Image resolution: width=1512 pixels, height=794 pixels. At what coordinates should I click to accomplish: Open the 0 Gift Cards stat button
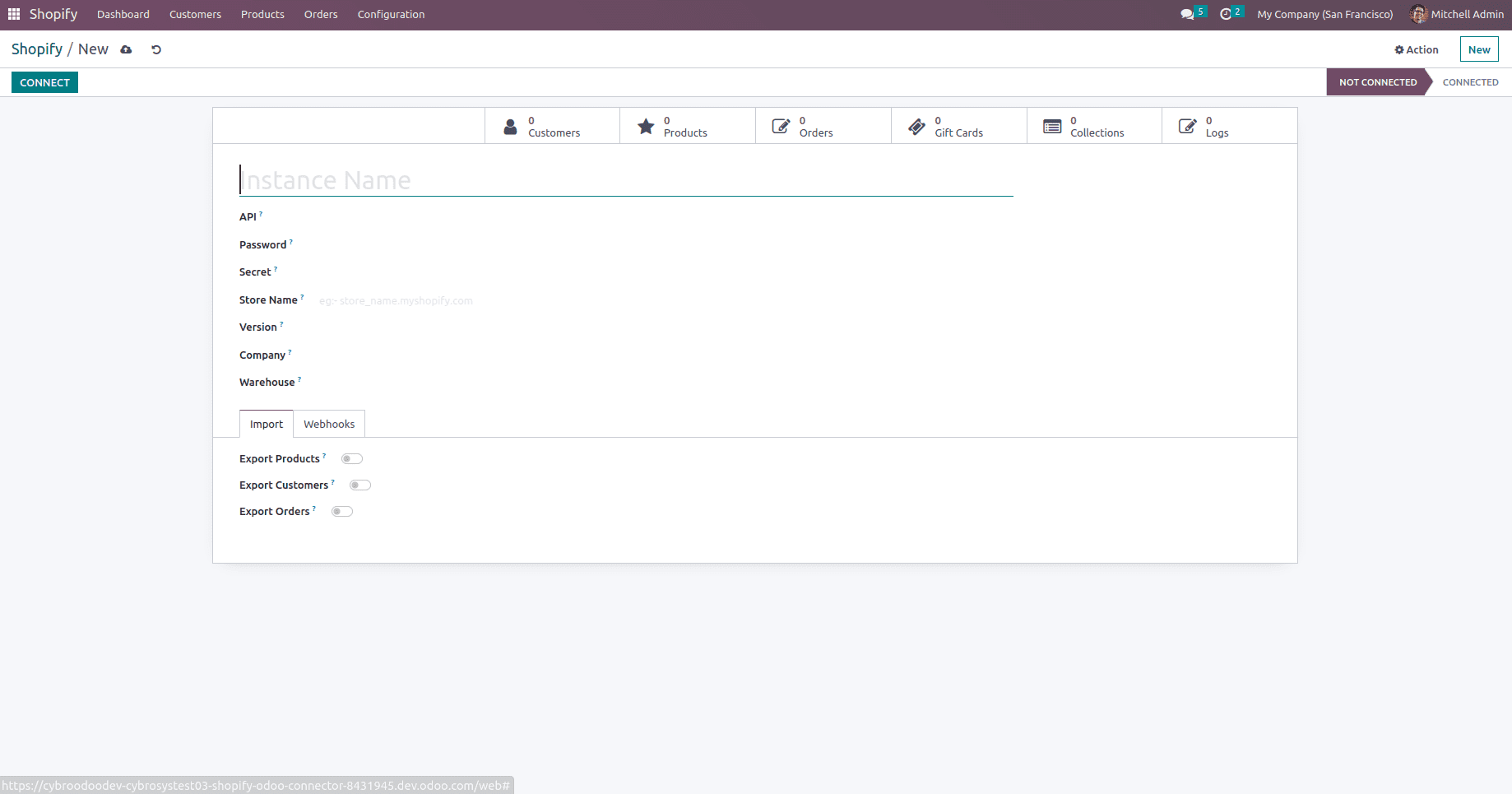(x=959, y=126)
